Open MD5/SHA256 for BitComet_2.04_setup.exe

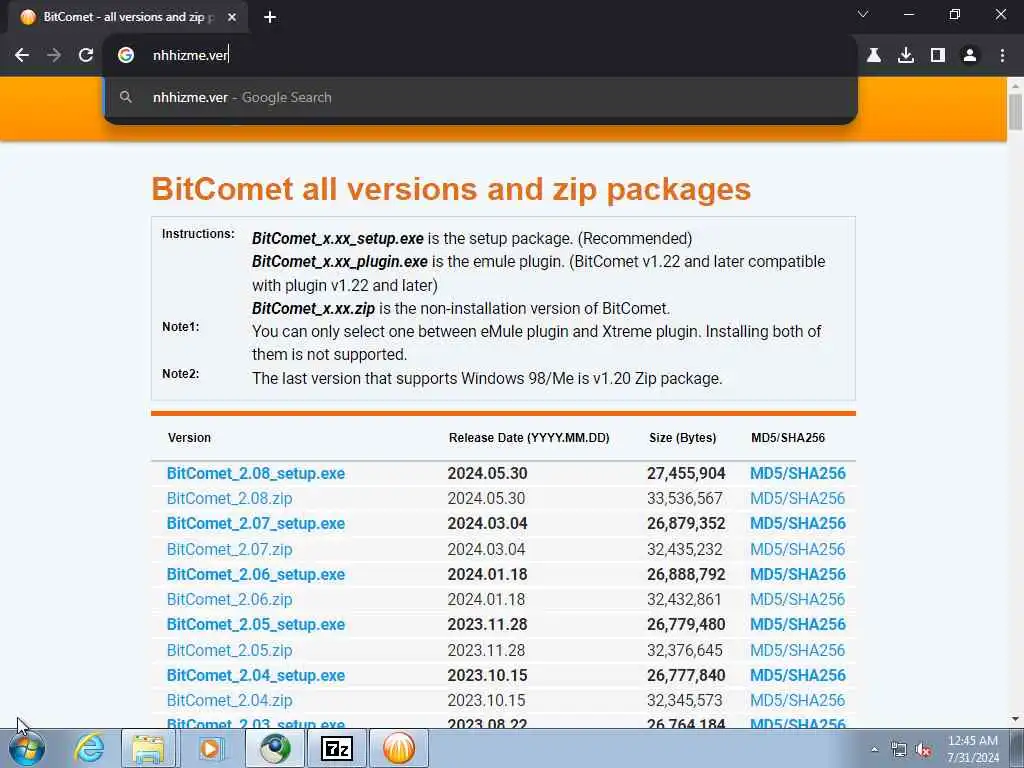797,675
